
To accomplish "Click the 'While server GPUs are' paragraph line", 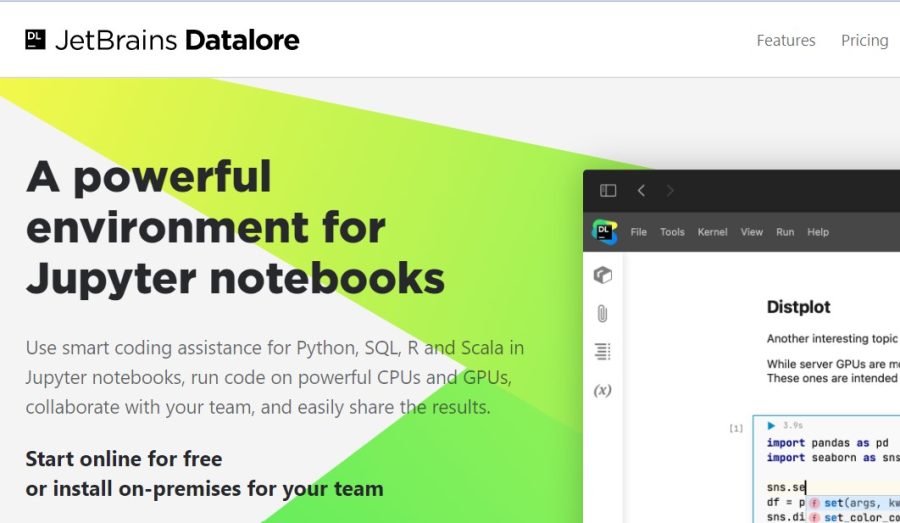I will tap(833, 364).
